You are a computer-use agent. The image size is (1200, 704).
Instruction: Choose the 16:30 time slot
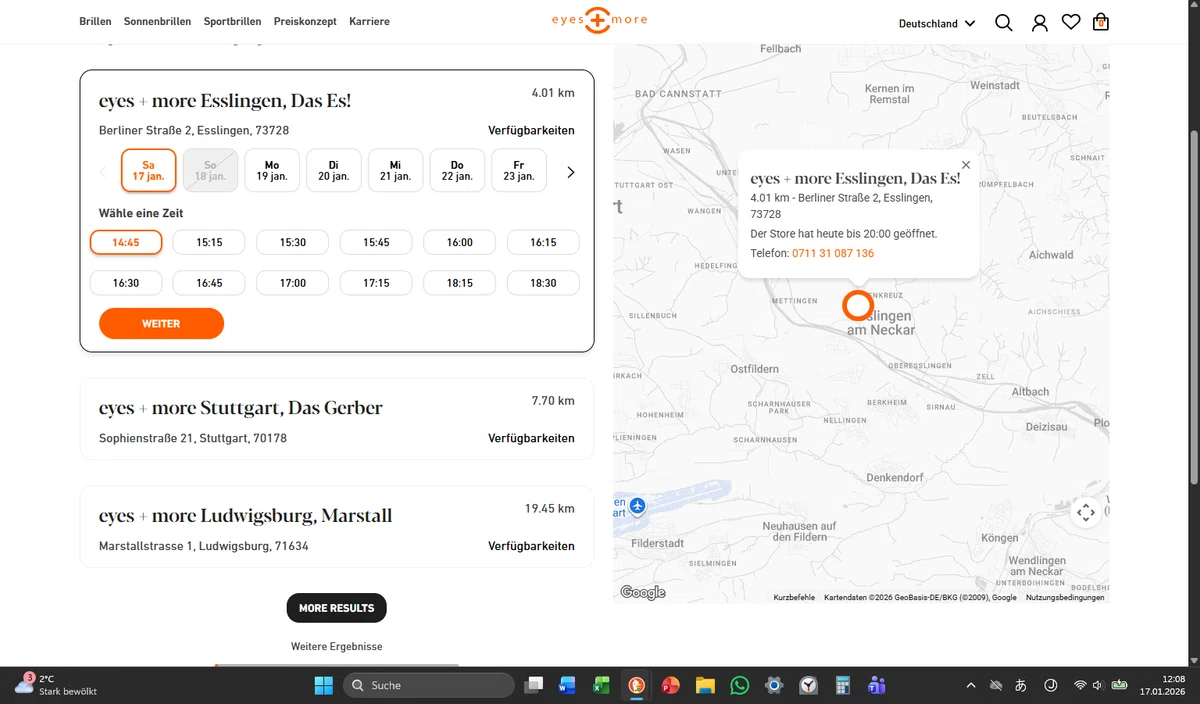click(x=126, y=283)
